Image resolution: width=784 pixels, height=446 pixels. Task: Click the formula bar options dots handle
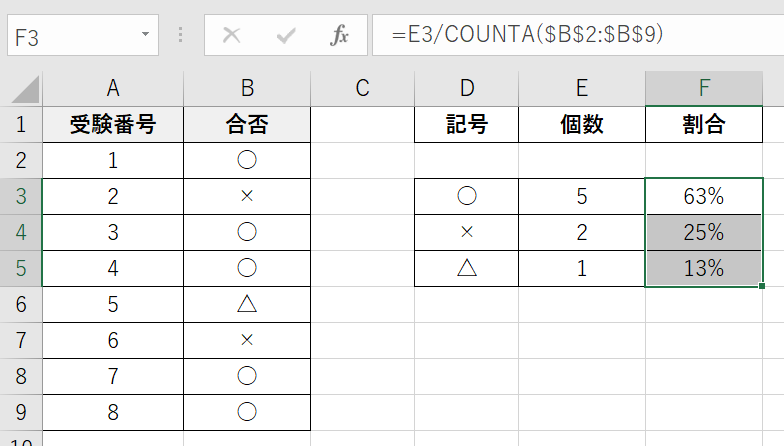coord(181,35)
